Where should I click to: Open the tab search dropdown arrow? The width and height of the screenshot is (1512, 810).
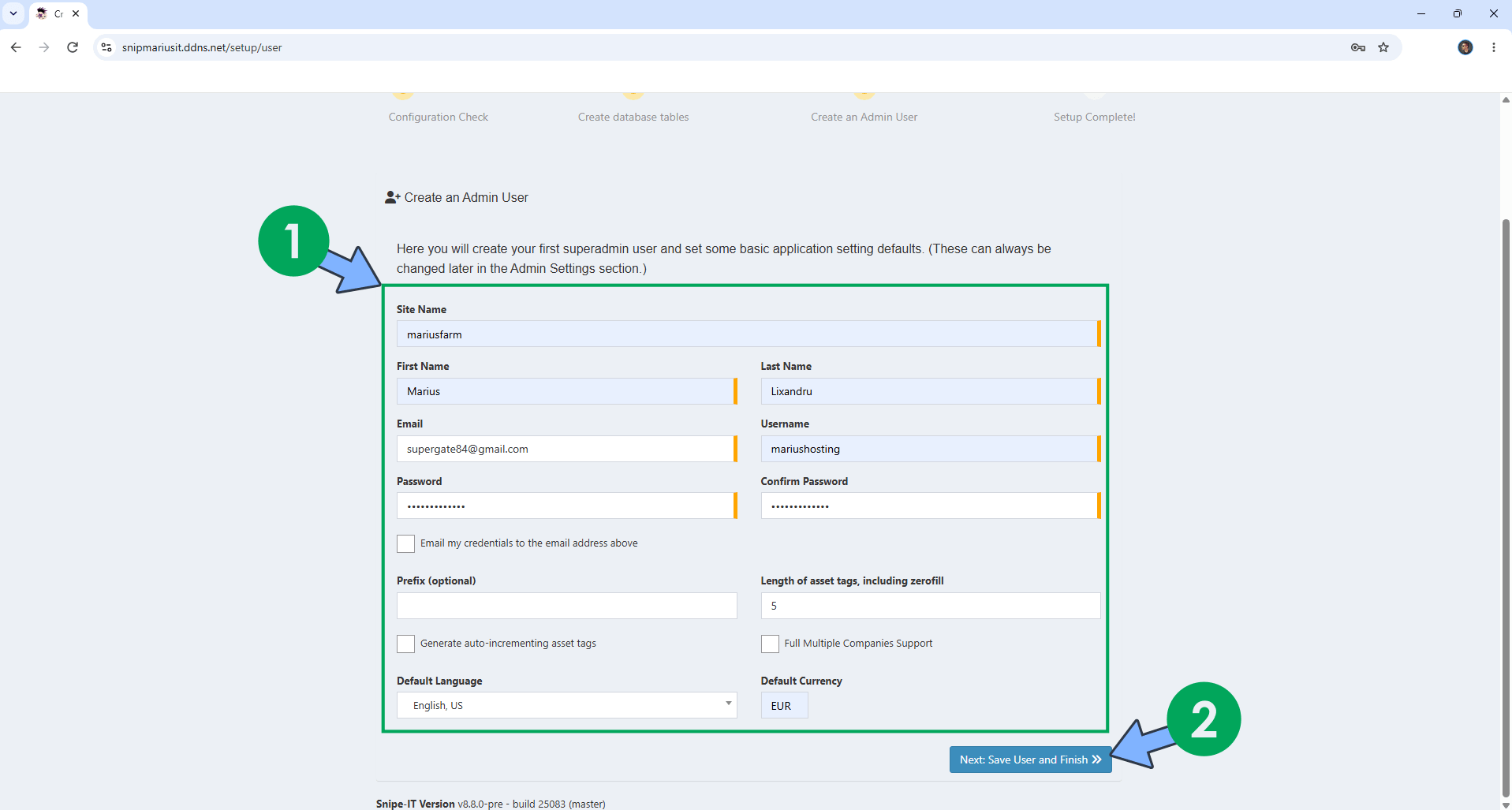[x=13, y=13]
